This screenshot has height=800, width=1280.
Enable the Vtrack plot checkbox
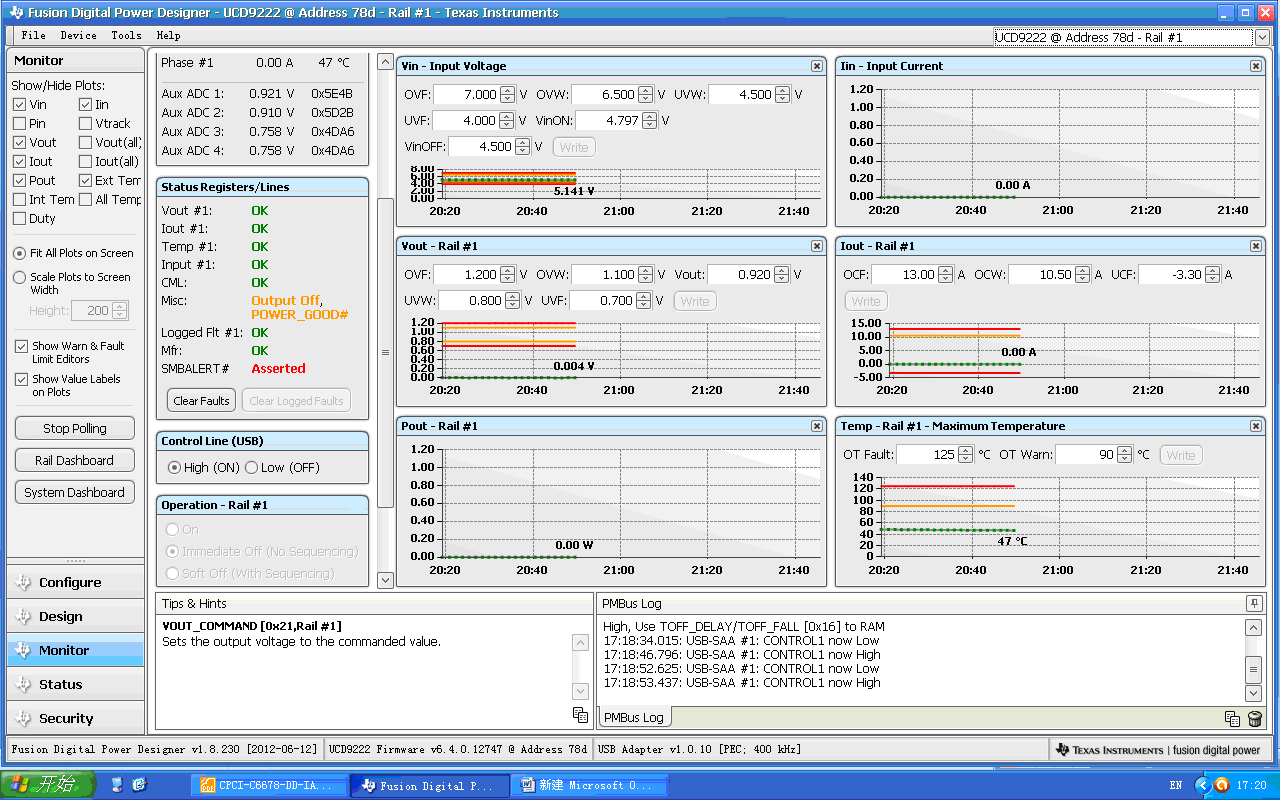click(86, 124)
